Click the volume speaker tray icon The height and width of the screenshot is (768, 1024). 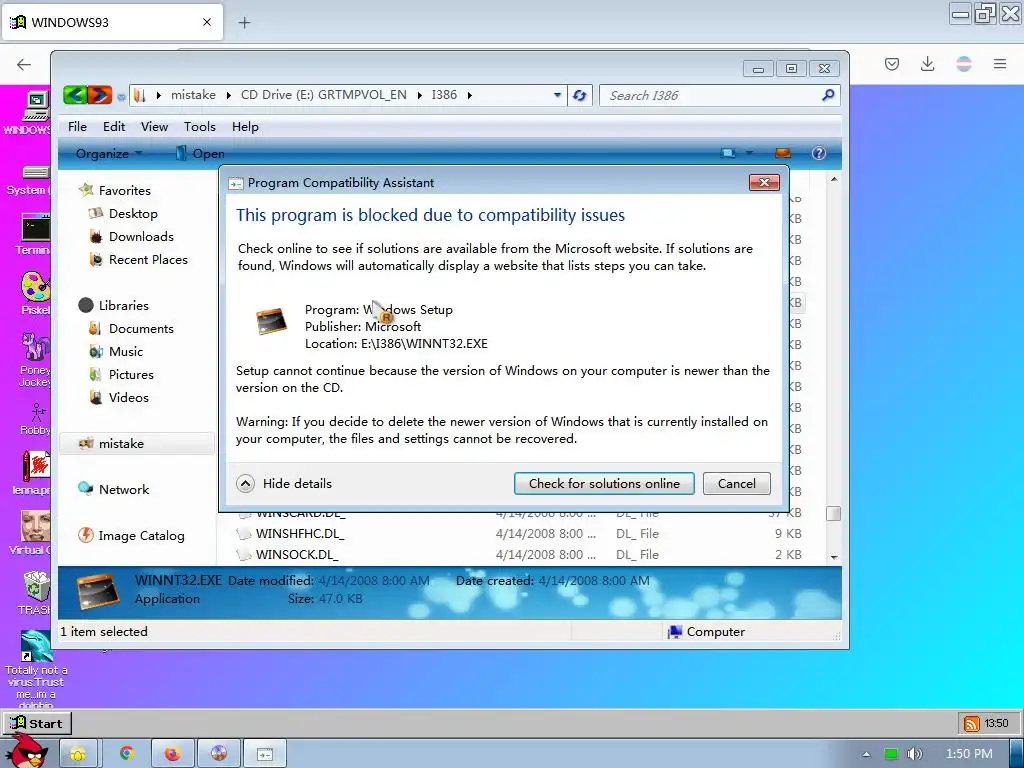click(914, 754)
